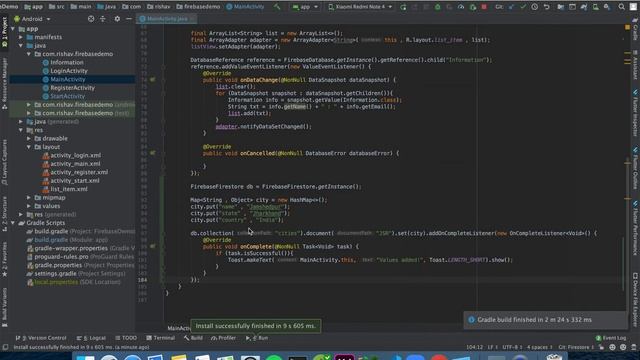The image size is (640, 360).
Task: Open the Logcat tool window
Action: coord(91,338)
